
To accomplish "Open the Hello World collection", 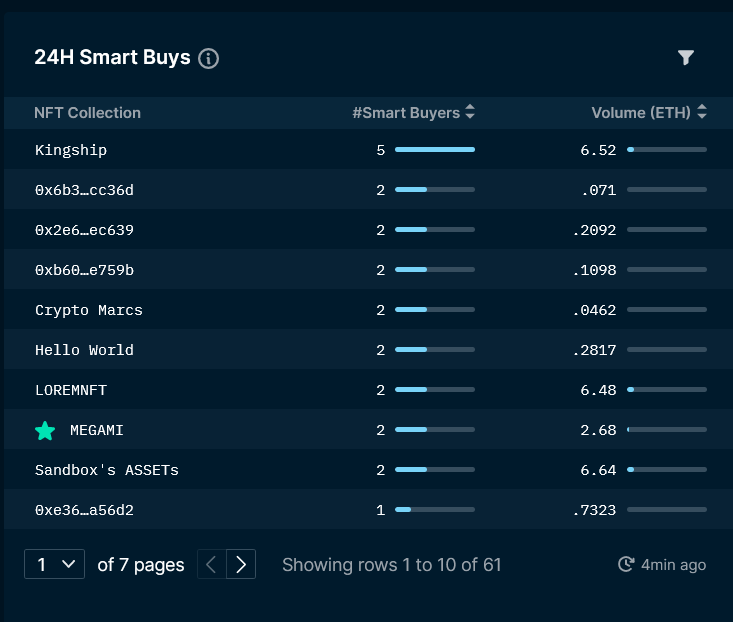I will (x=84, y=350).
